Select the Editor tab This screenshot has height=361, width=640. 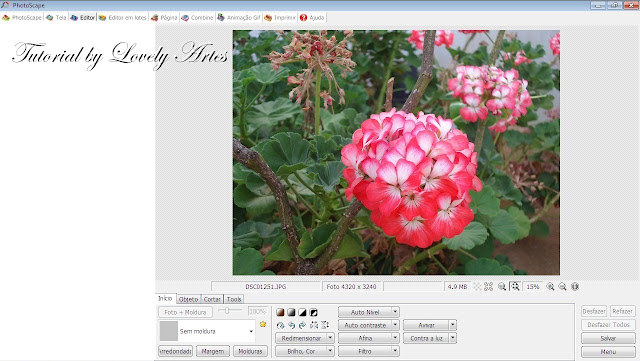pyautogui.click(x=82, y=18)
